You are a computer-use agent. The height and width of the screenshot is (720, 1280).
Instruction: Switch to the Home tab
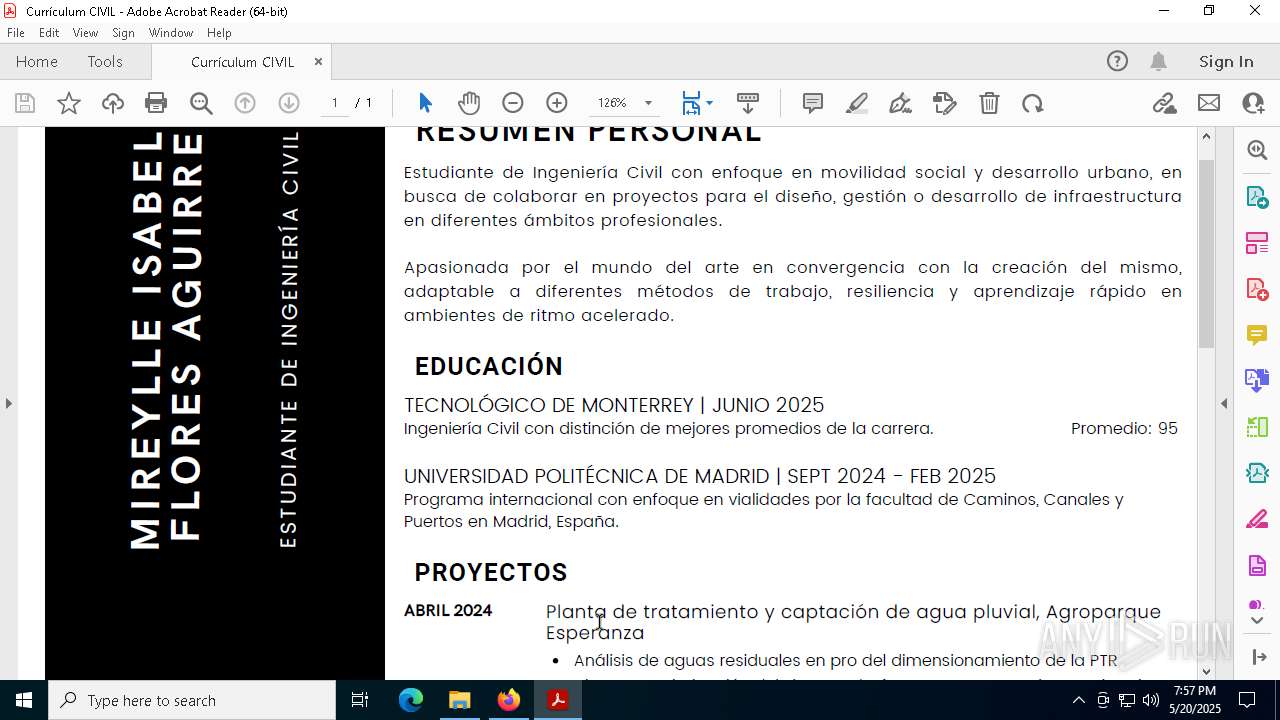pyautogui.click(x=37, y=61)
